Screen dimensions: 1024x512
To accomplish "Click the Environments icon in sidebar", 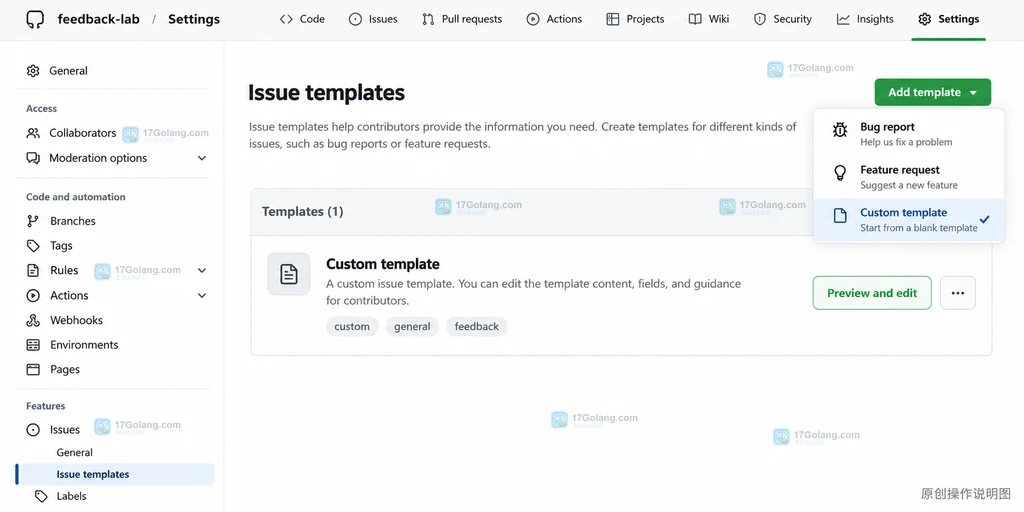I will tap(33, 345).
